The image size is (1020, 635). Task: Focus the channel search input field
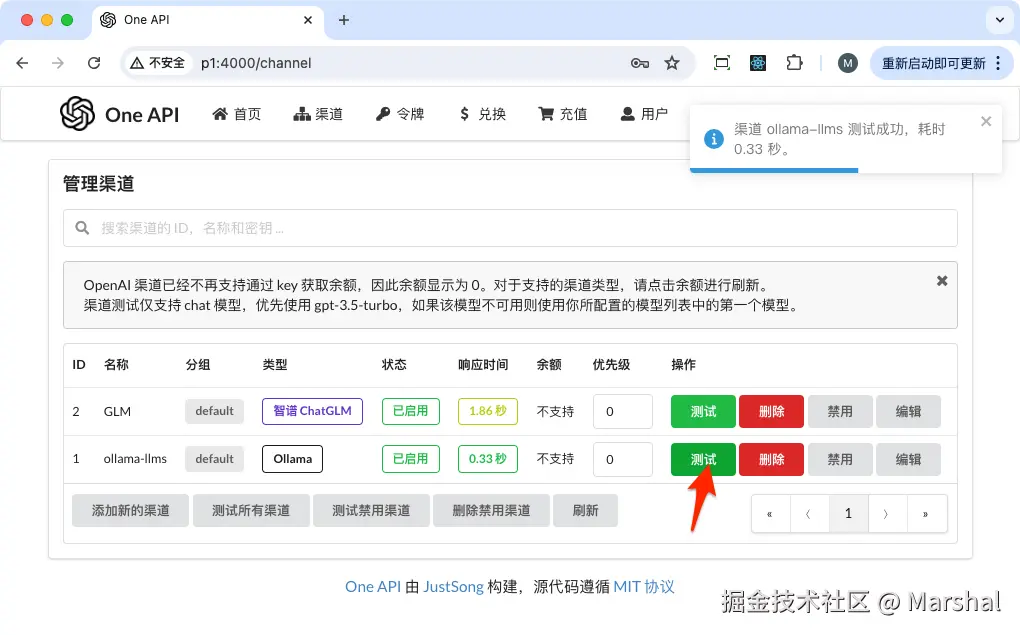click(x=510, y=228)
